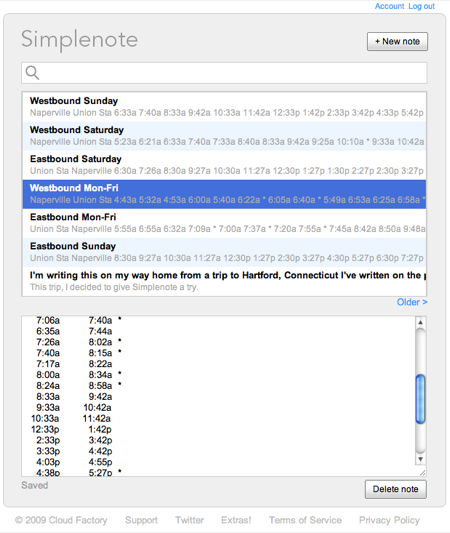
Task: Select the Westbound Saturday note
Action: (x=224, y=136)
